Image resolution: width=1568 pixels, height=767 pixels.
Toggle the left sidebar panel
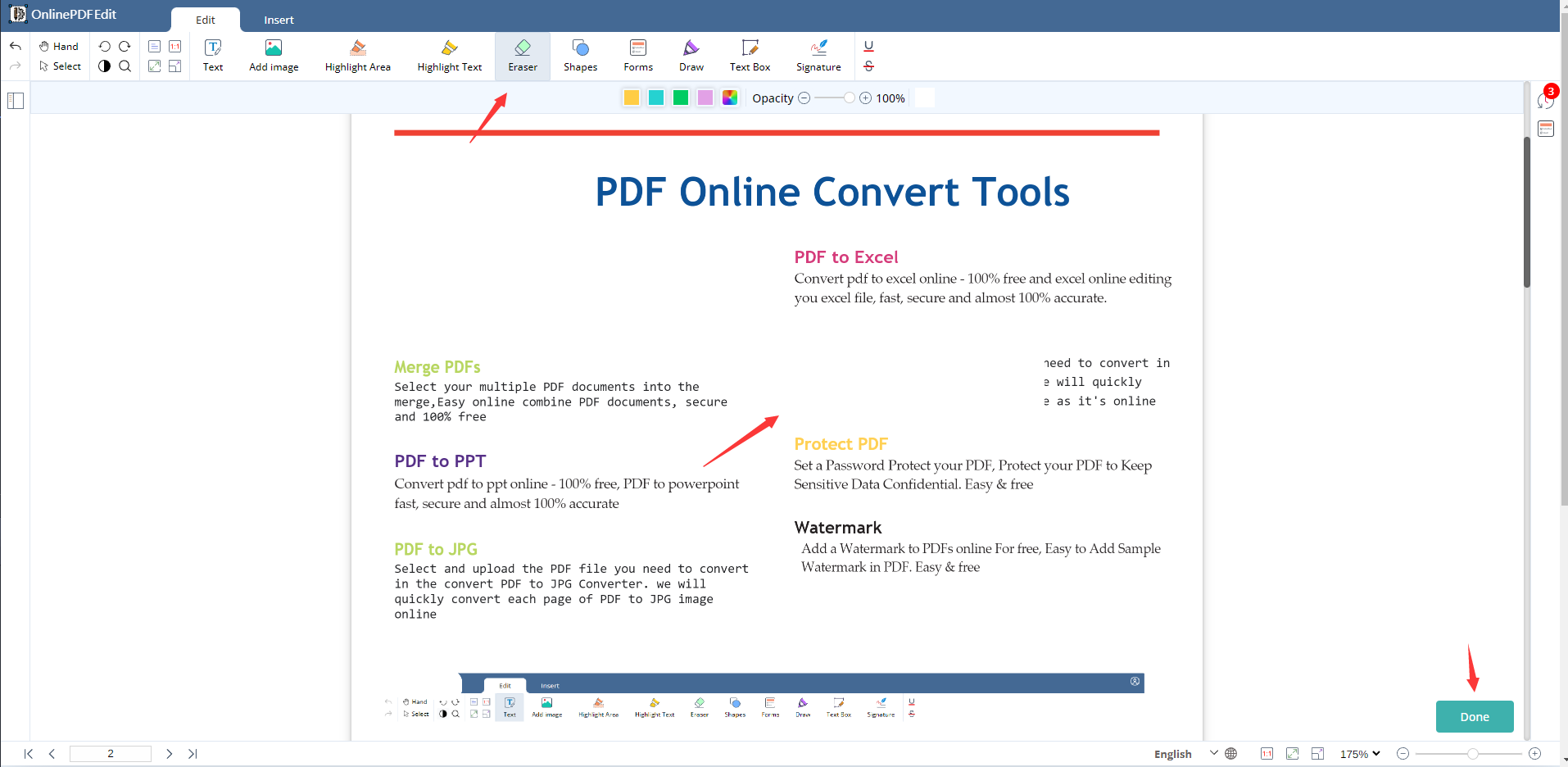[x=16, y=101]
